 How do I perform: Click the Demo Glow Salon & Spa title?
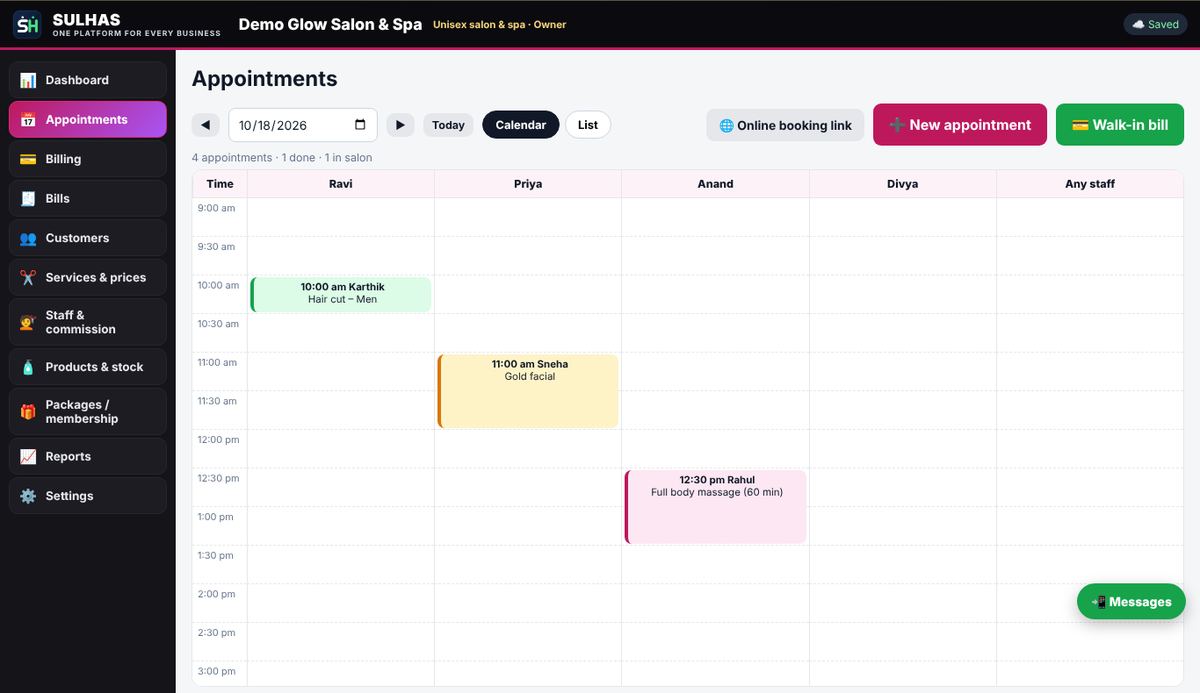[x=330, y=24]
